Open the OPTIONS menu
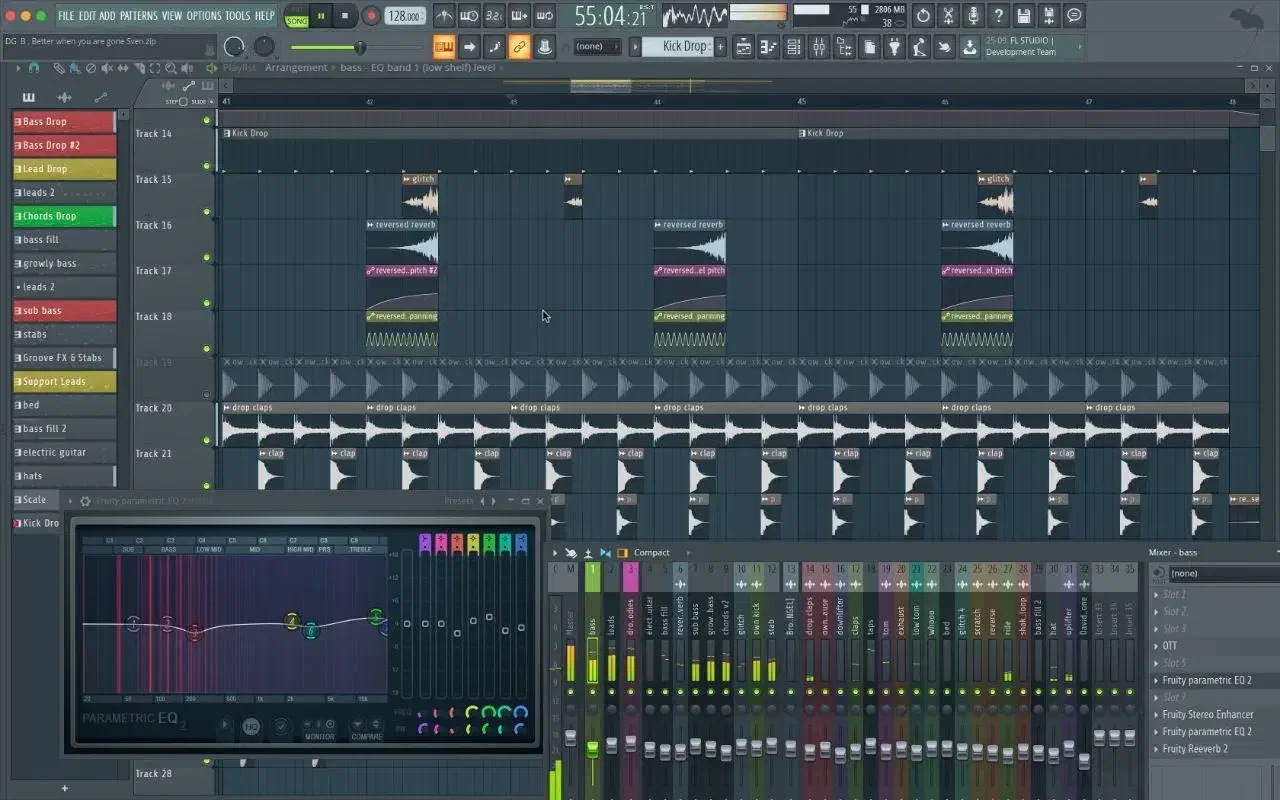The image size is (1280, 800). coord(204,16)
